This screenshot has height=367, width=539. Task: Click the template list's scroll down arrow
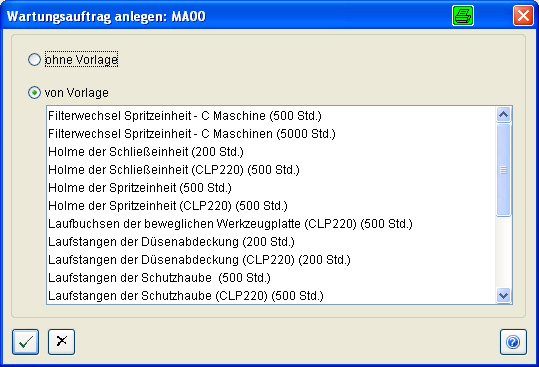click(504, 295)
